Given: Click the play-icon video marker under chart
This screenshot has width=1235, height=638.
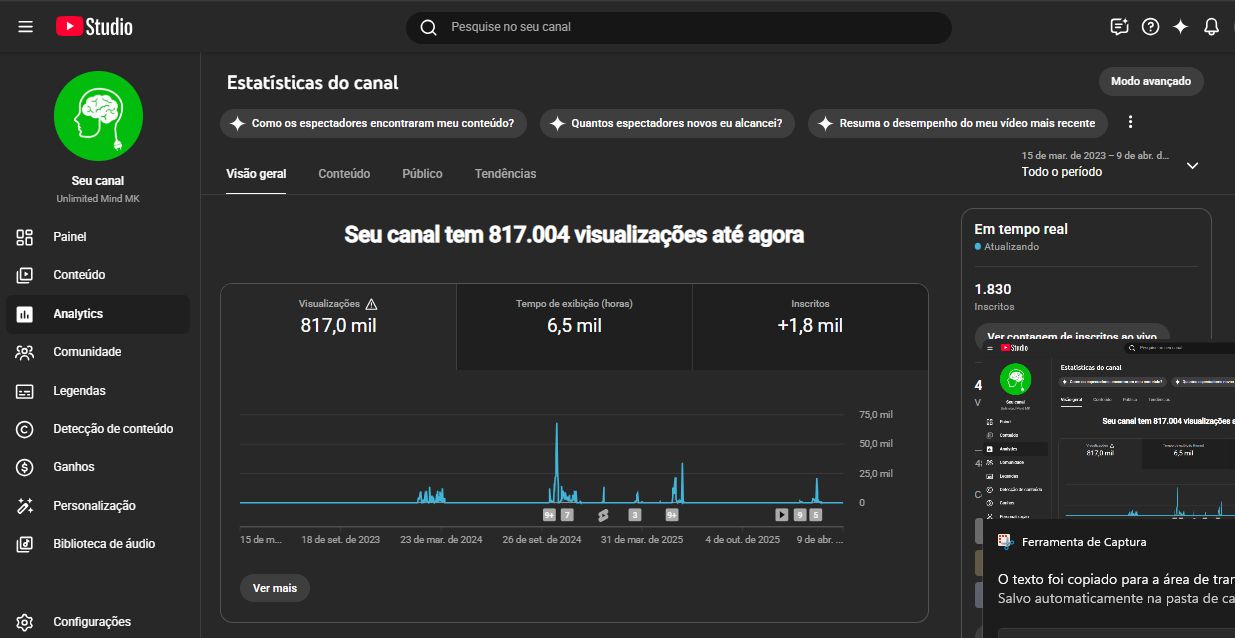Looking at the screenshot, I should [782, 515].
